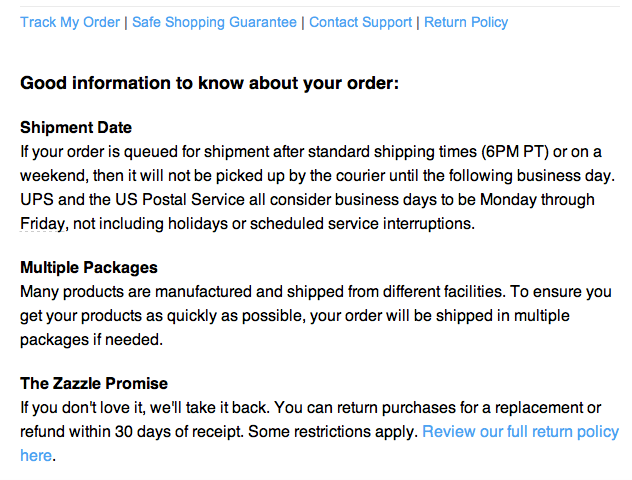This screenshot has height=480, width=632.
Task: Click the Contact Support link
Action: point(360,22)
